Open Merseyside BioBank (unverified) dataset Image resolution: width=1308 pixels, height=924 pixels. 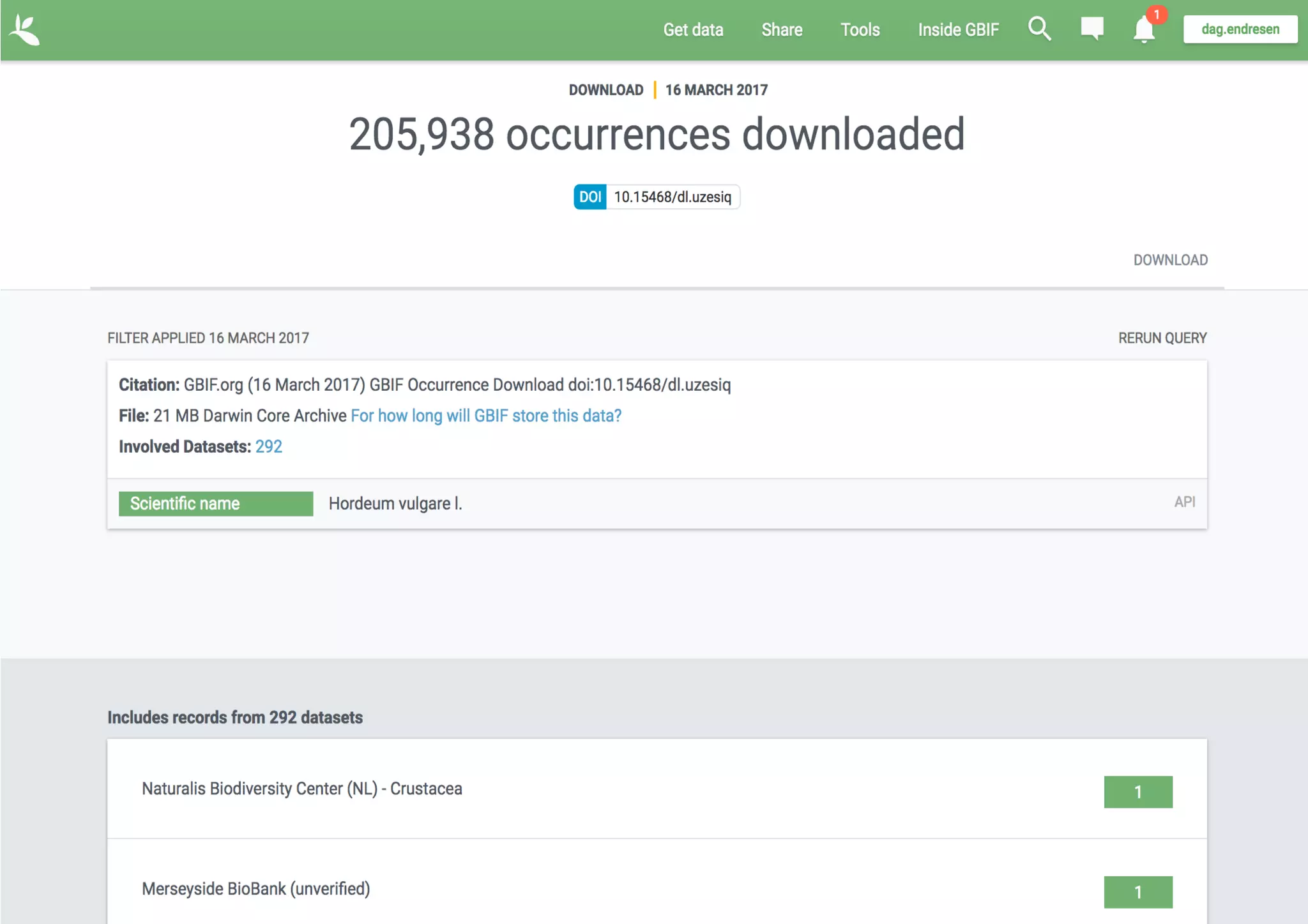tap(255, 889)
